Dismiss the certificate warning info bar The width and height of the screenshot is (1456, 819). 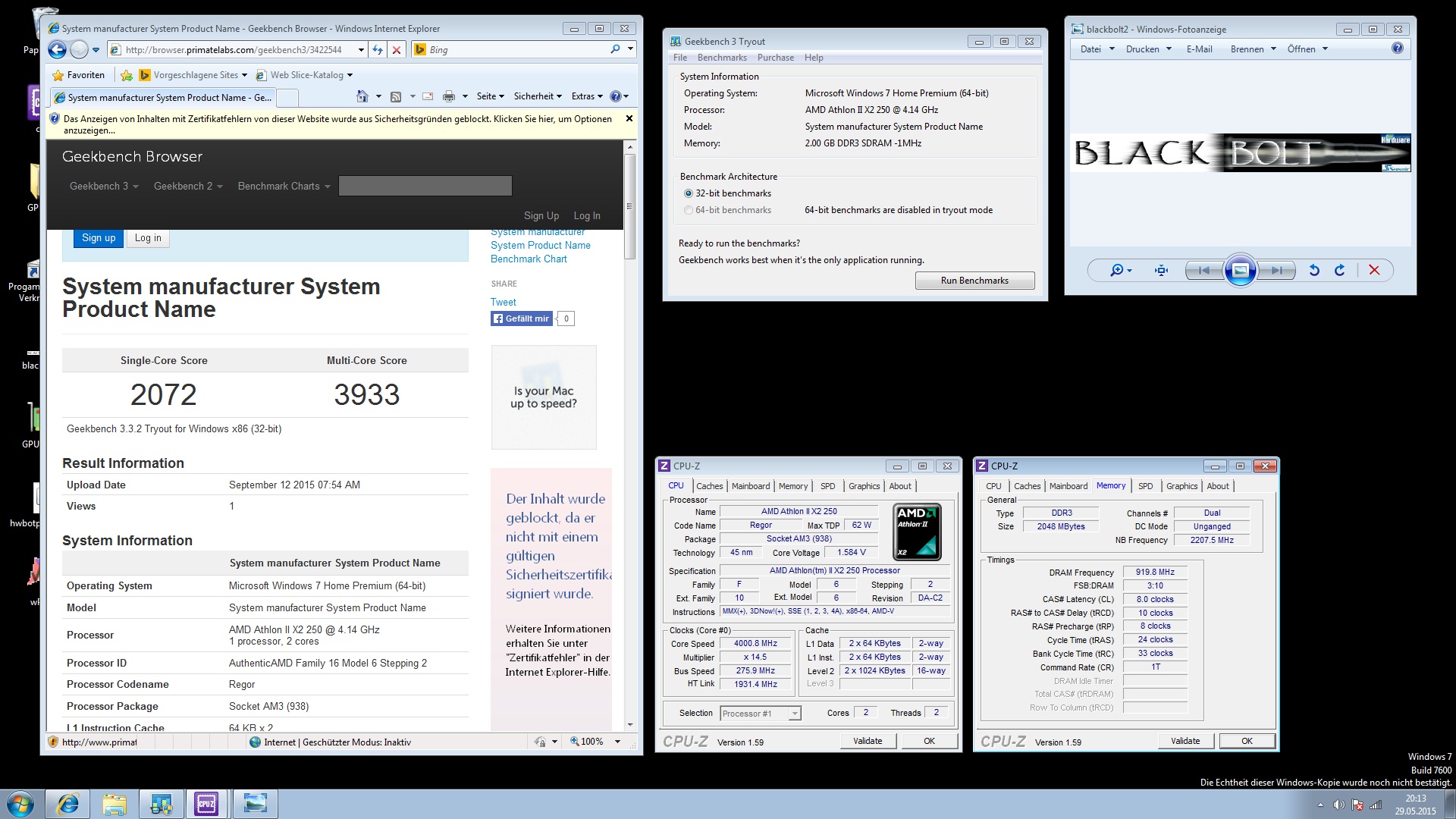(629, 119)
